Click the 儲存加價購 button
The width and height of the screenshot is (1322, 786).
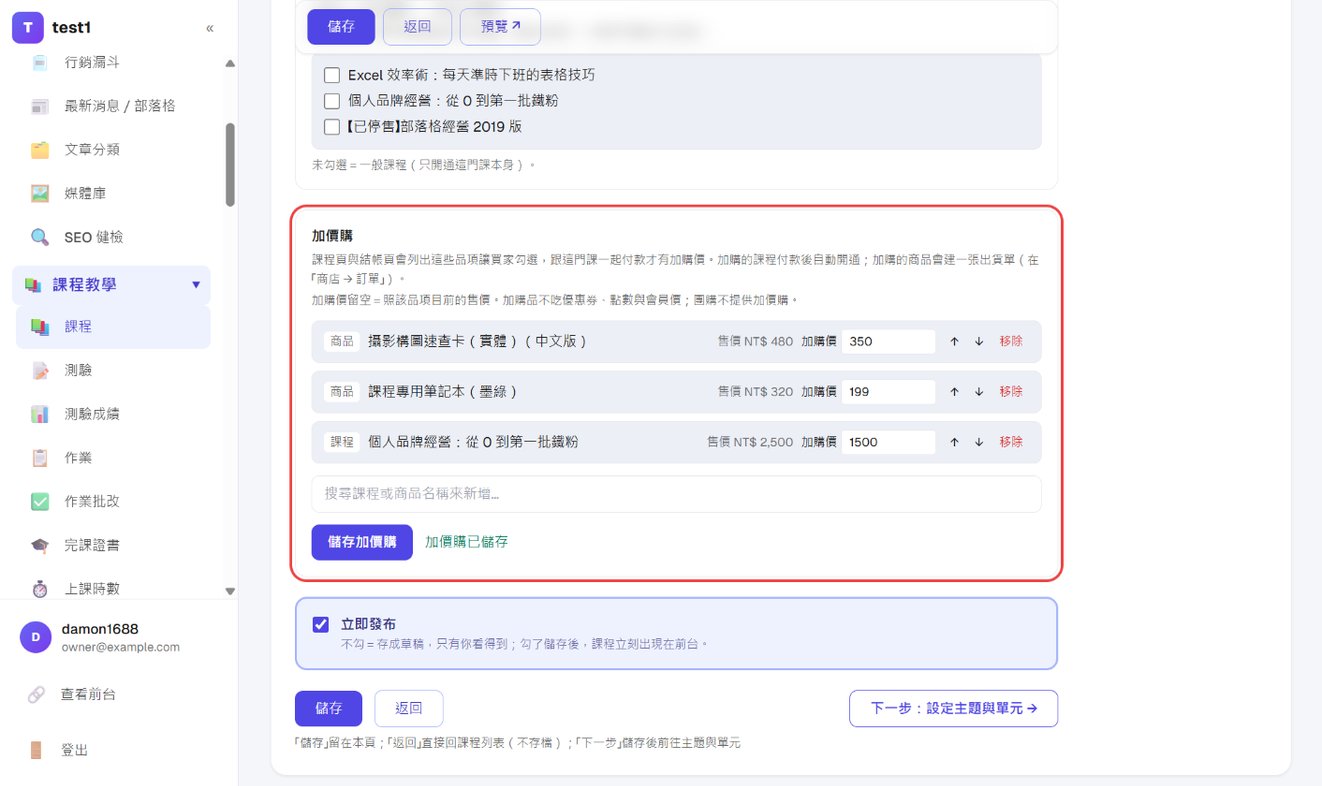(x=362, y=542)
